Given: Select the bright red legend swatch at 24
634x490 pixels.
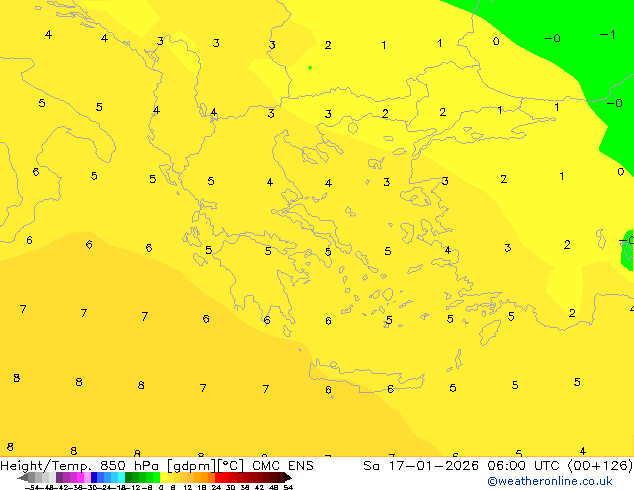Looking at the screenshot, I should (218, 477).
